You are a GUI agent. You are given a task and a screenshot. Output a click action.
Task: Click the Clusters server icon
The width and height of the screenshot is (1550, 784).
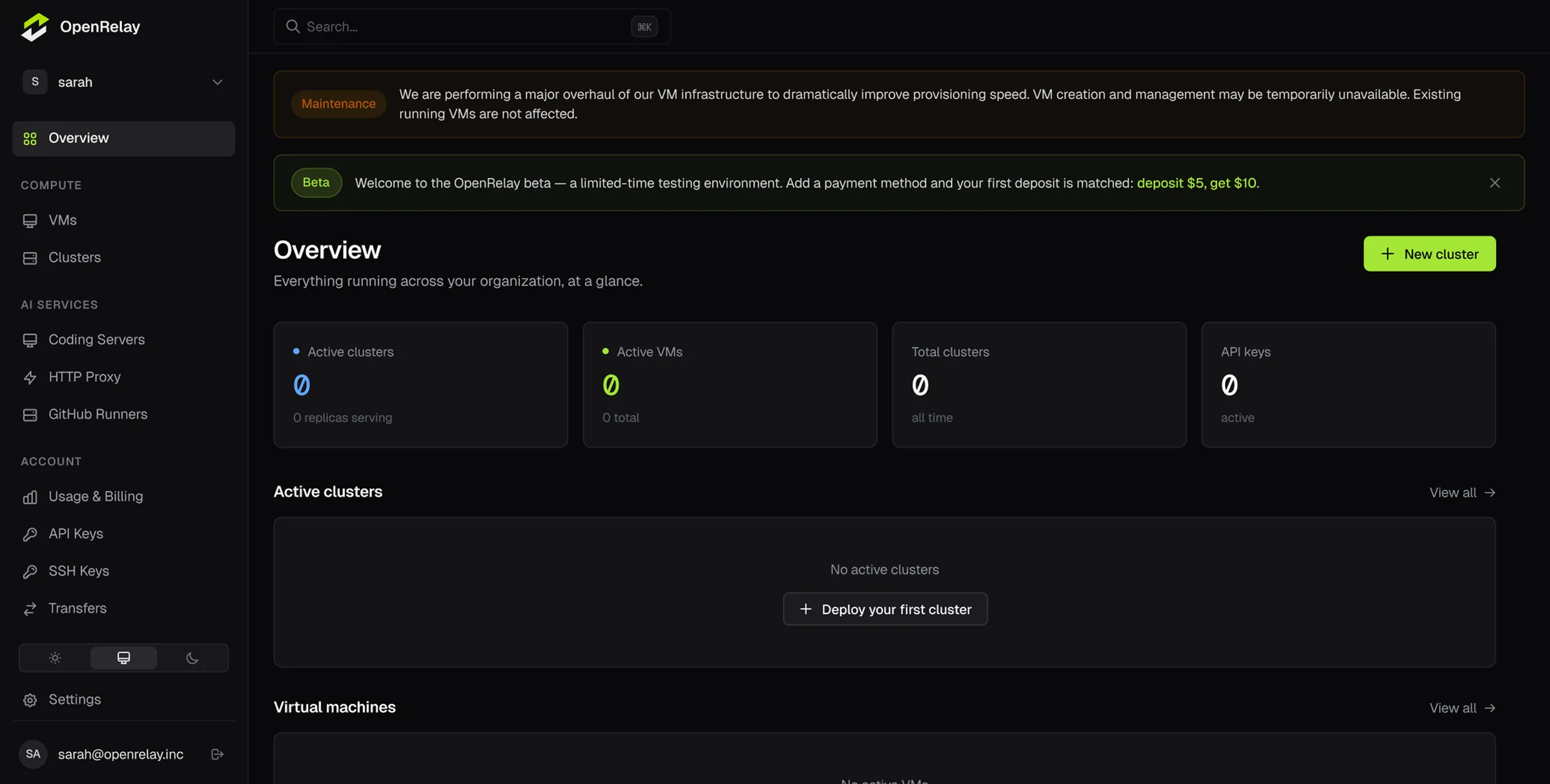tap(30, 258)
